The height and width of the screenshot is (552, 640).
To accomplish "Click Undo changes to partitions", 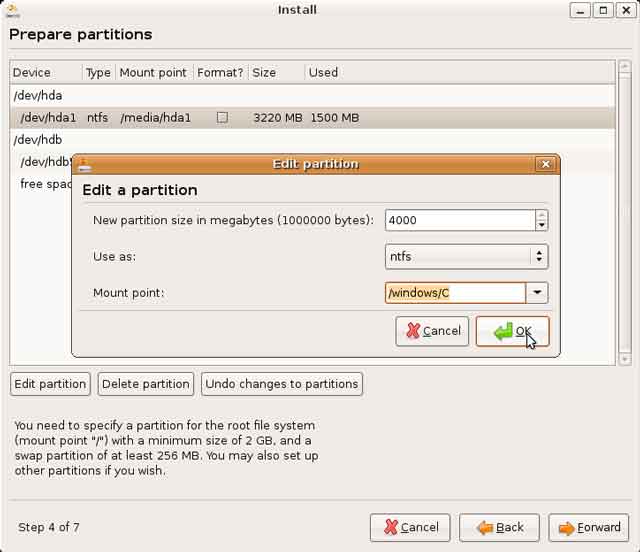I will (x=281, y=383).
